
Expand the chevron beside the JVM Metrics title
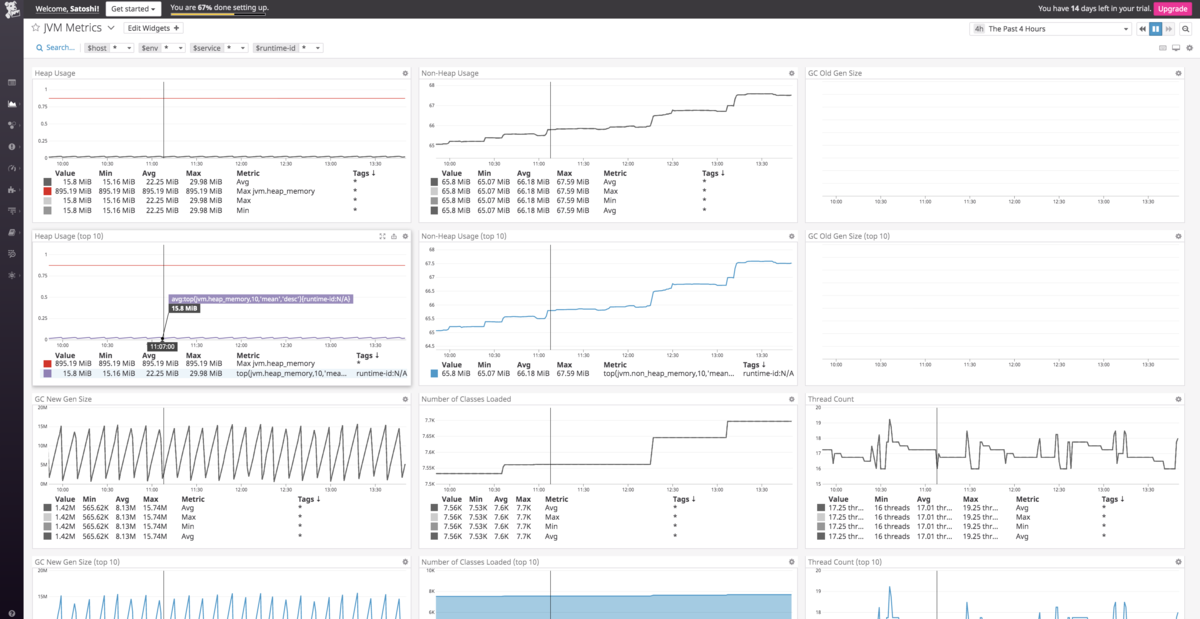tap(112, 28)
